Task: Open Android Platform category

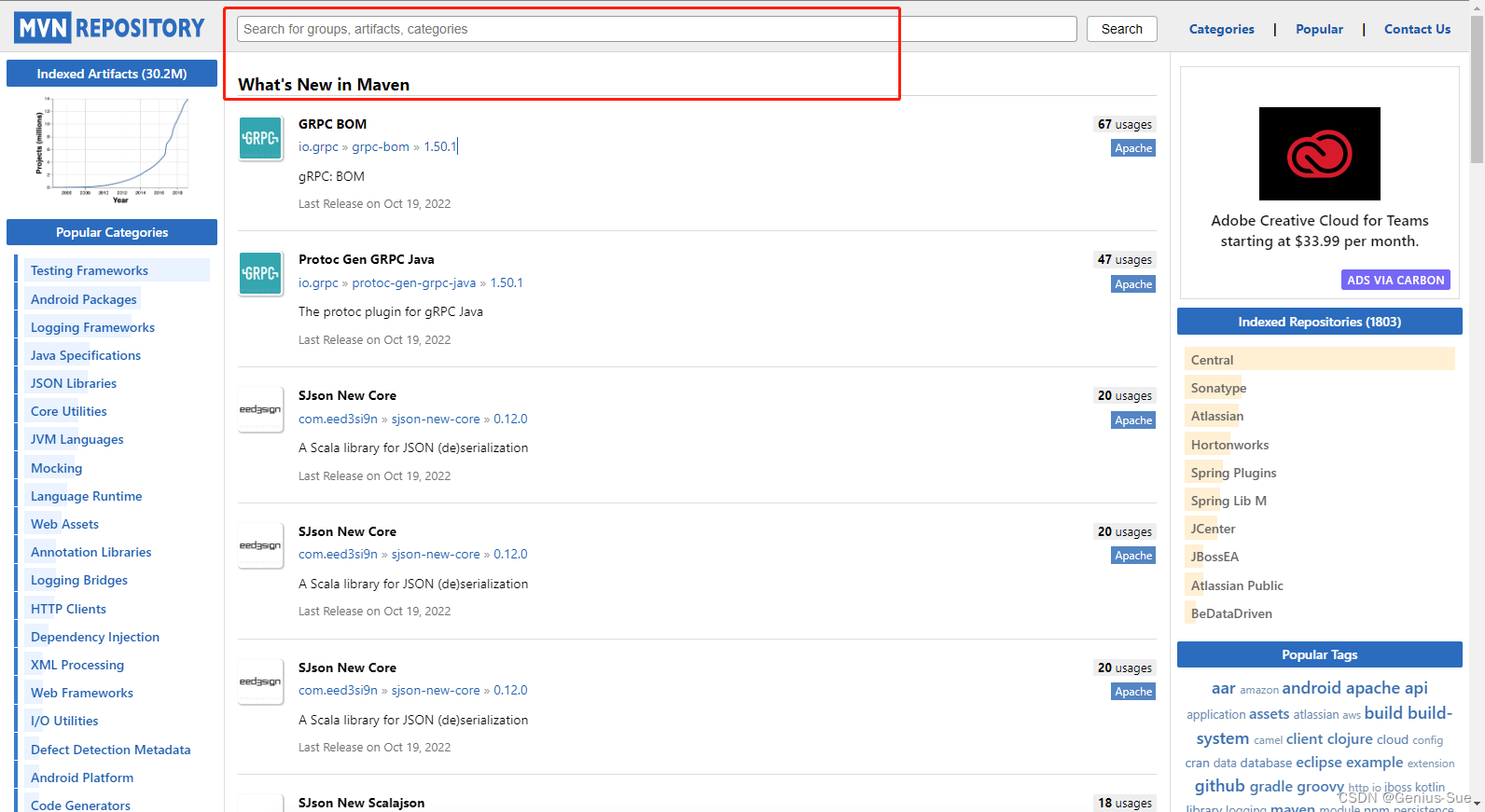Action: [82, 778]
